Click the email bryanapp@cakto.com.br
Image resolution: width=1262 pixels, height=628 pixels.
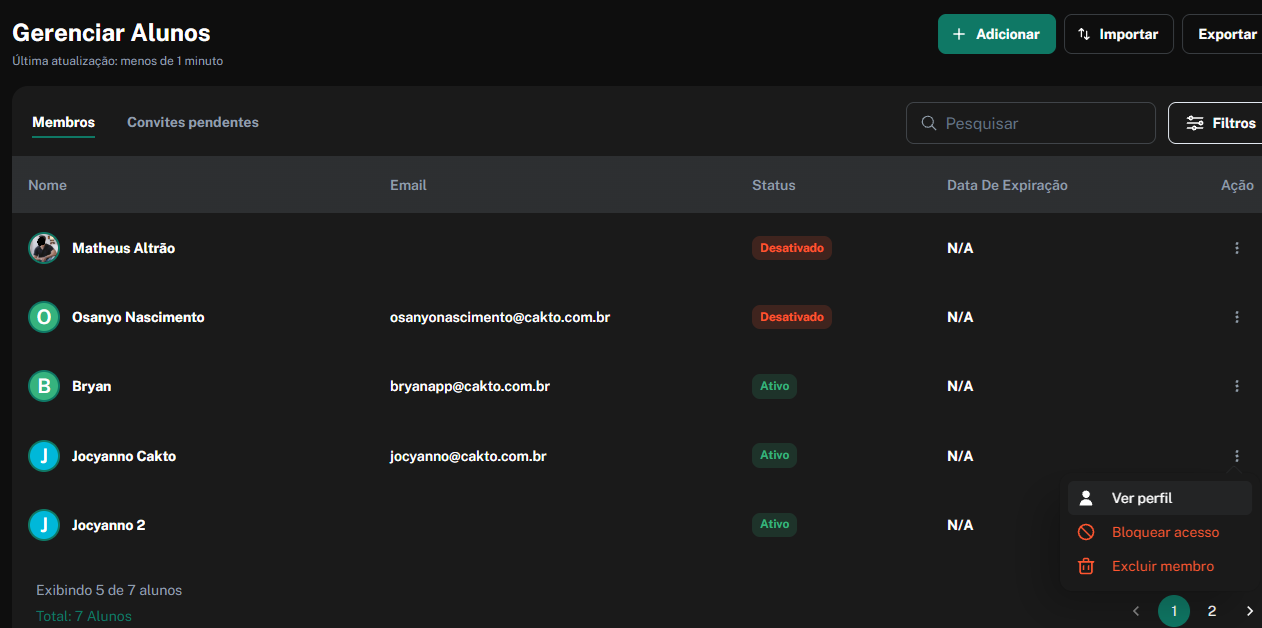tap(470, 386)
